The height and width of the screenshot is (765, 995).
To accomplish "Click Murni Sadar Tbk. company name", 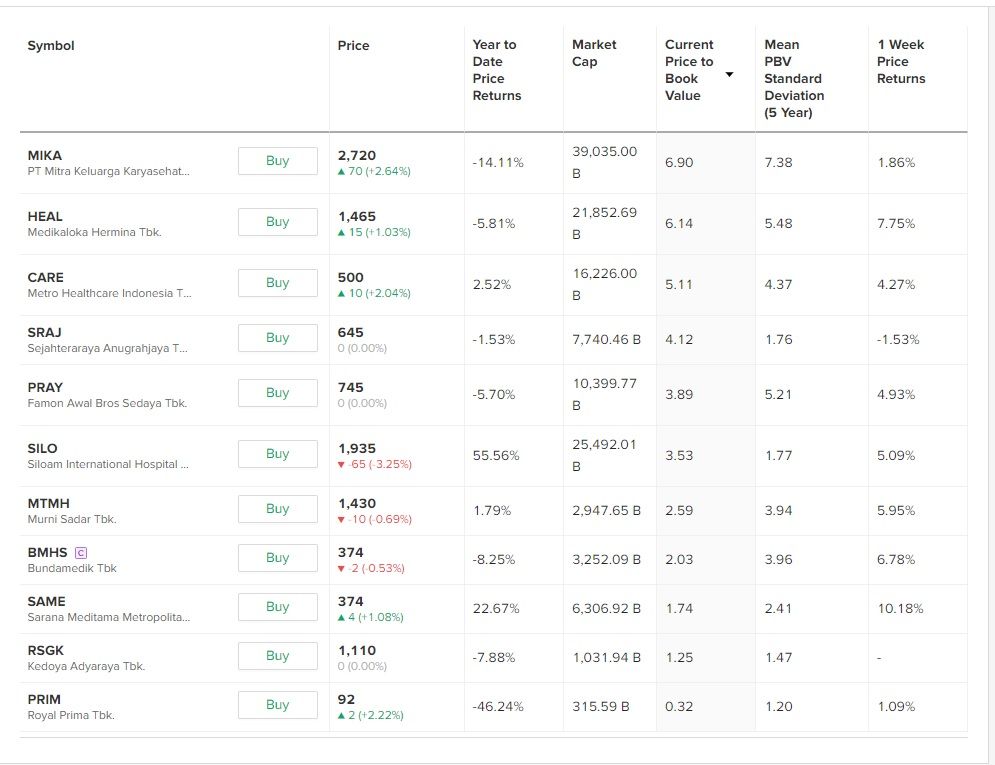I will (72, 520).
